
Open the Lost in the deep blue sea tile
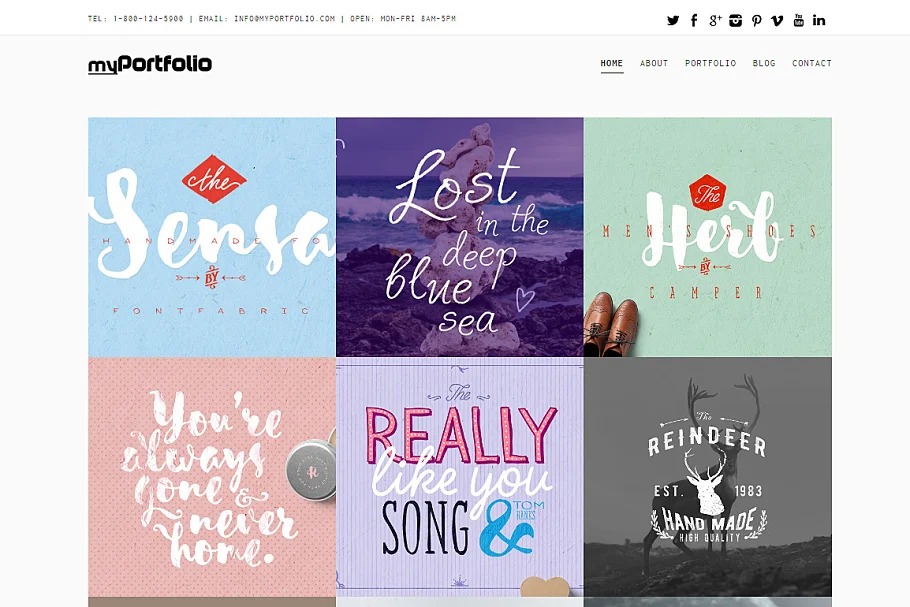click(x=460, y=237)
